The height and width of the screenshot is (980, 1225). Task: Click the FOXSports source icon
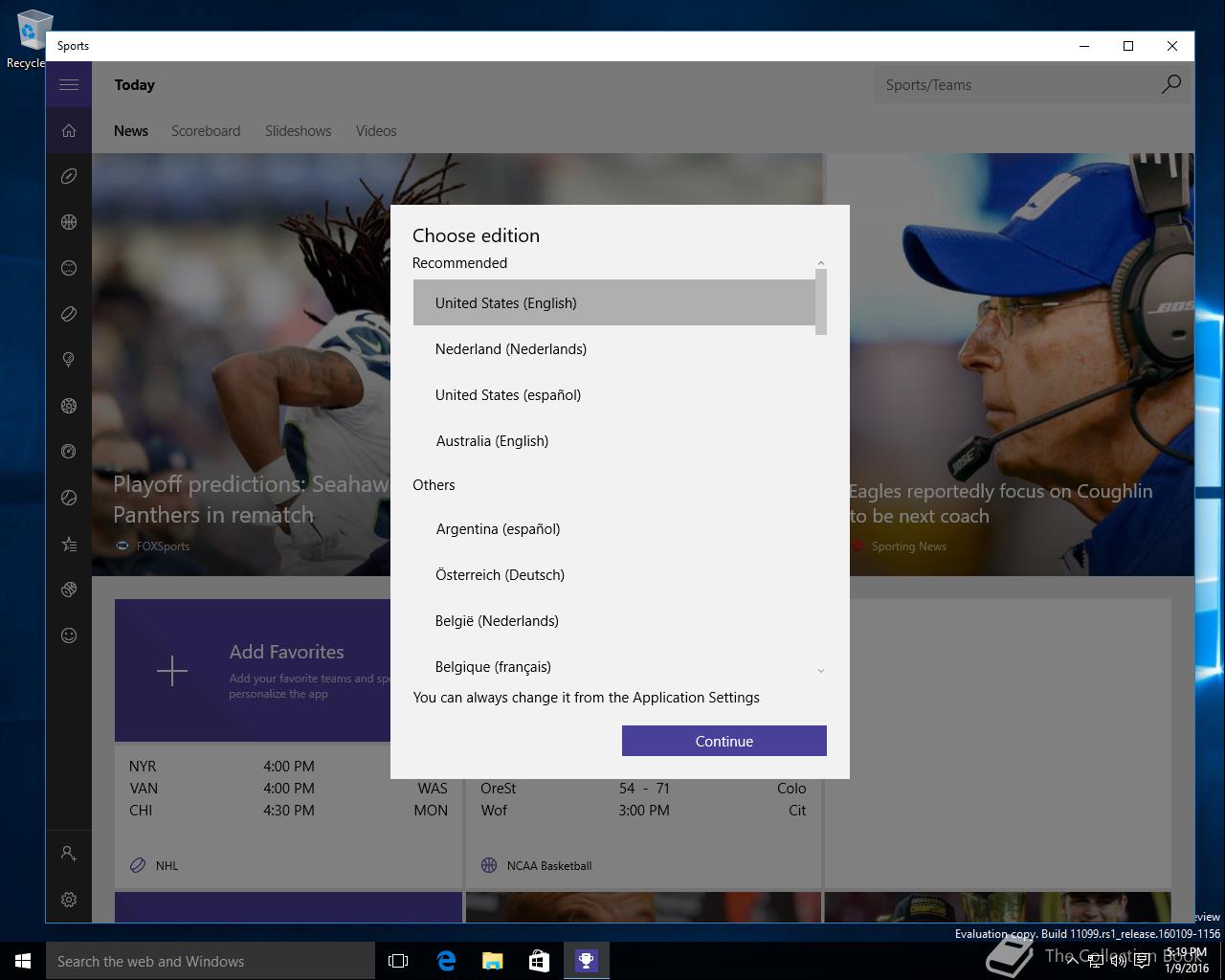[122, 546]
